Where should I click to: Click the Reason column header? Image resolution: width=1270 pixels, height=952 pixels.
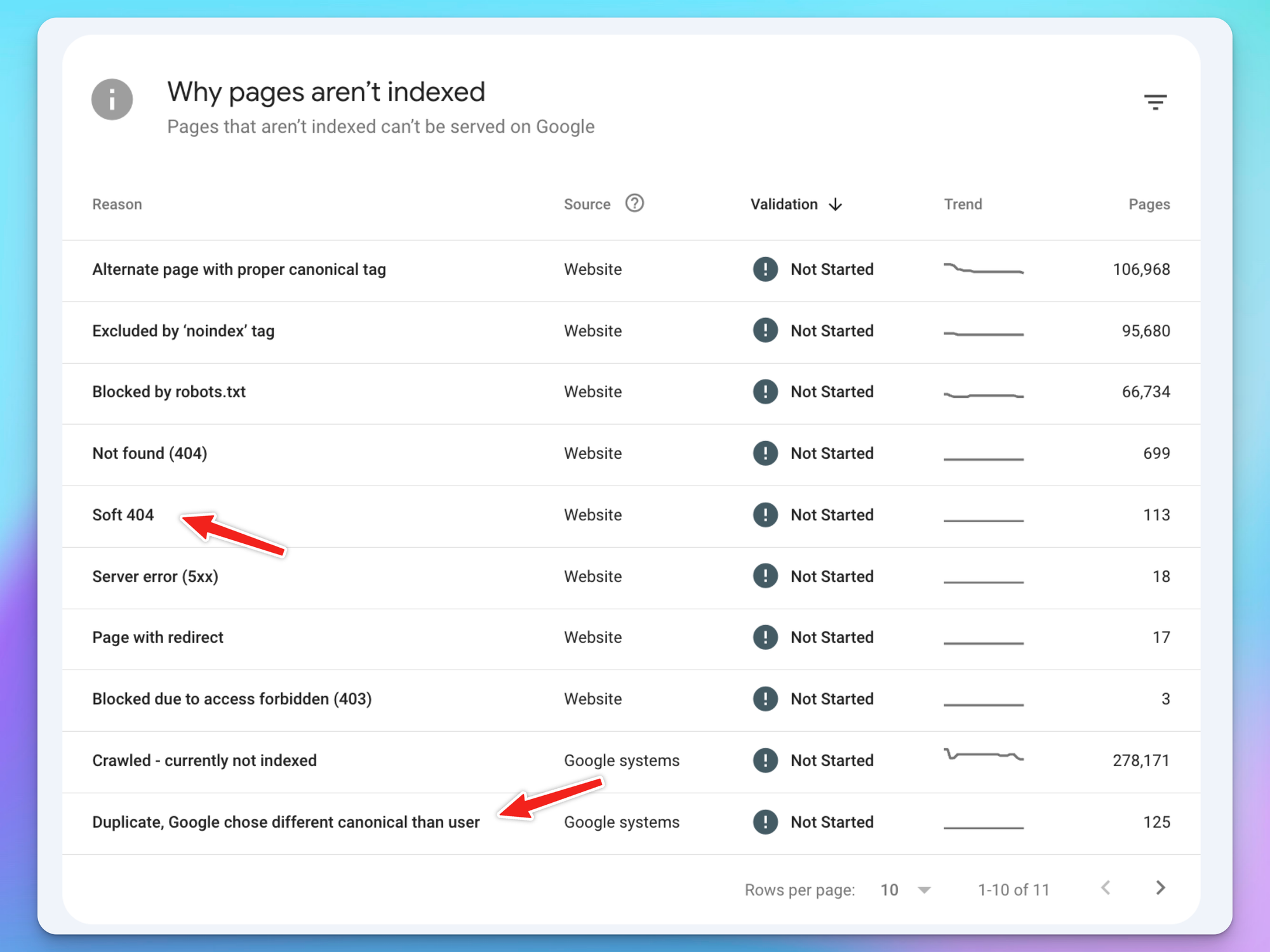click(117, 204)
